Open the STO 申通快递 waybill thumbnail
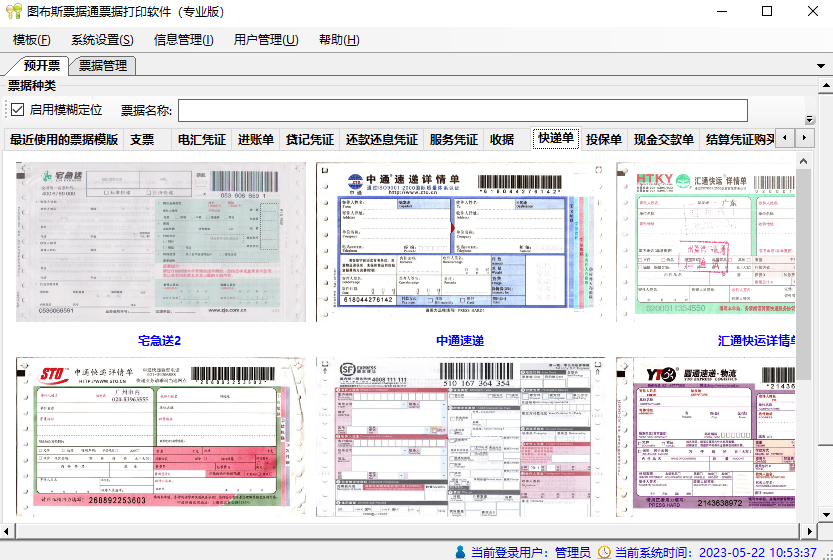Viewport: 833px width, 560px height. pos(160,437)
